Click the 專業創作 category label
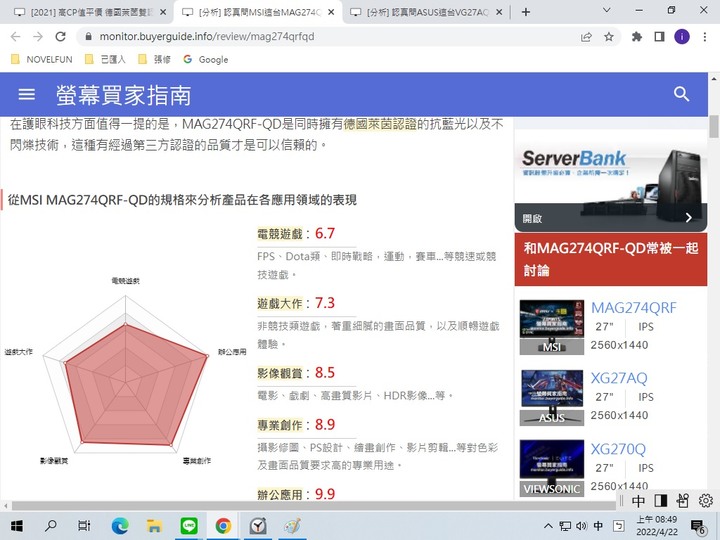This screenshot has width=720, height=540. click(280, 425)
